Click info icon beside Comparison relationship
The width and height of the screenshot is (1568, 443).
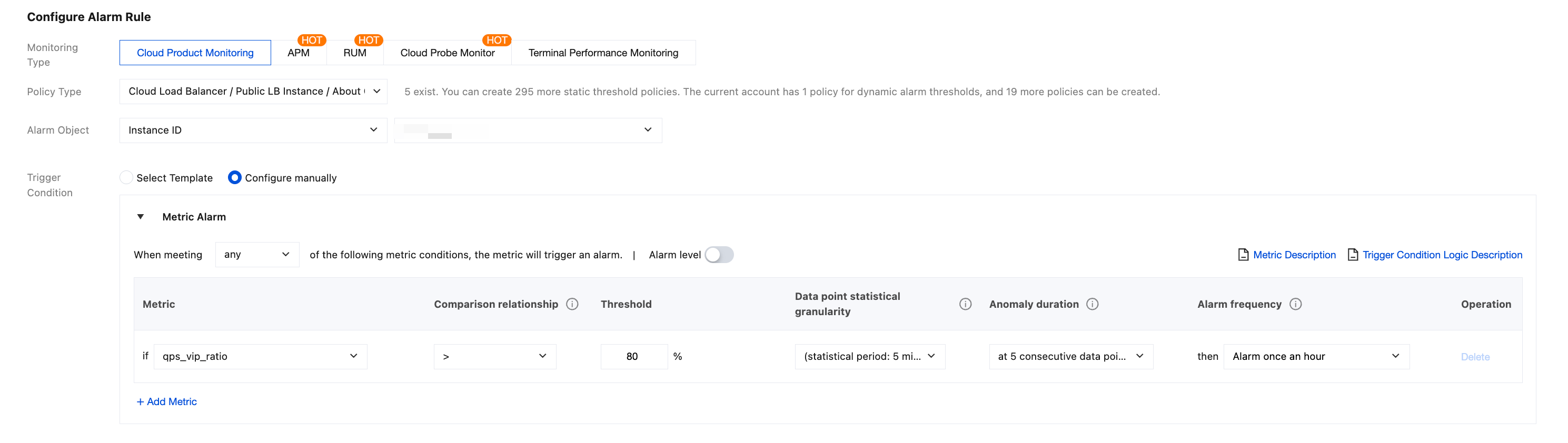(572, 304)
